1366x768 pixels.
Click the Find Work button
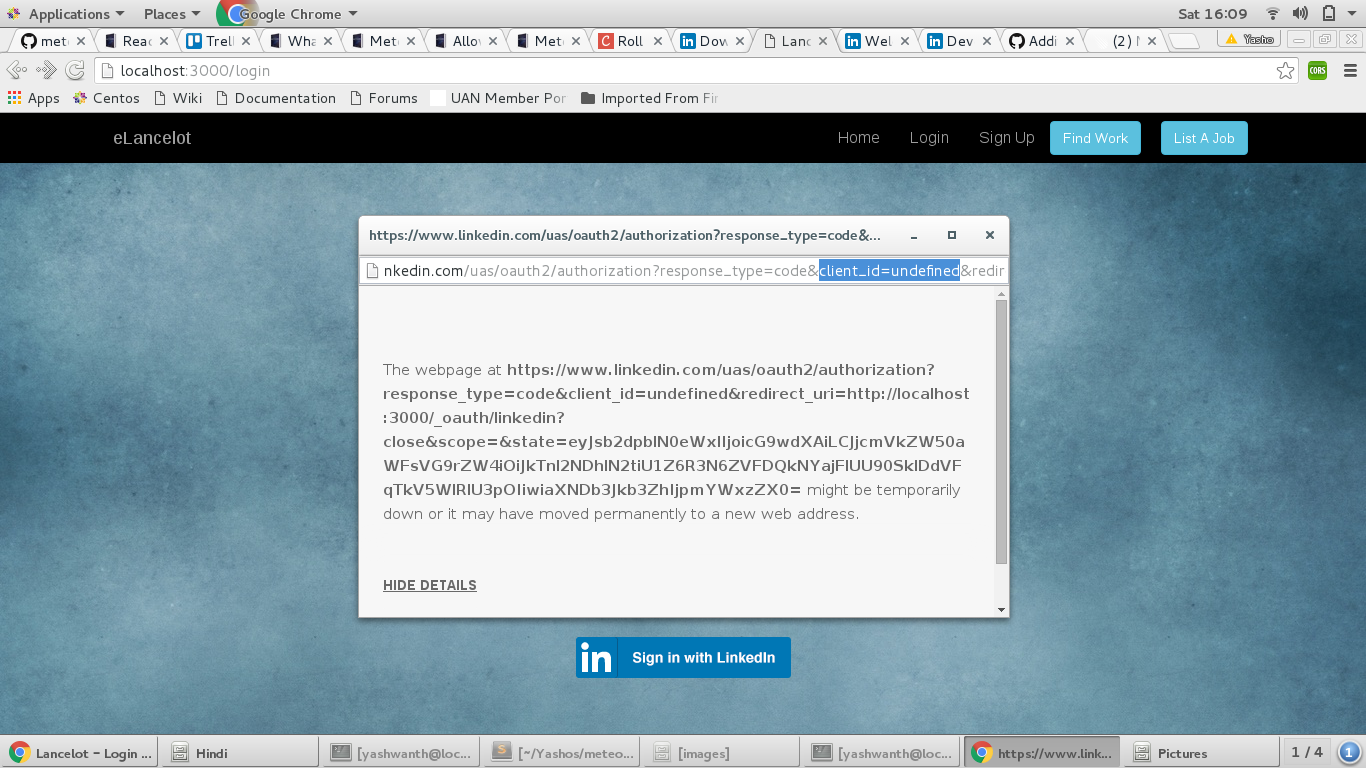pos(1095,138)
